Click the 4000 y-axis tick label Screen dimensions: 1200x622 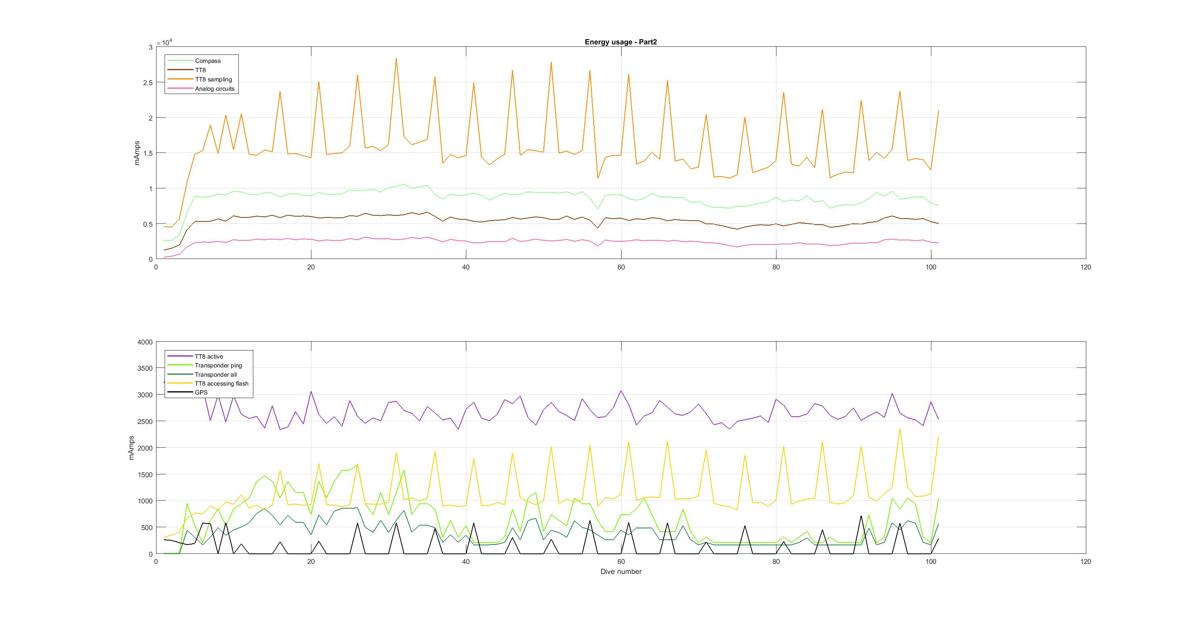(145, 342)
